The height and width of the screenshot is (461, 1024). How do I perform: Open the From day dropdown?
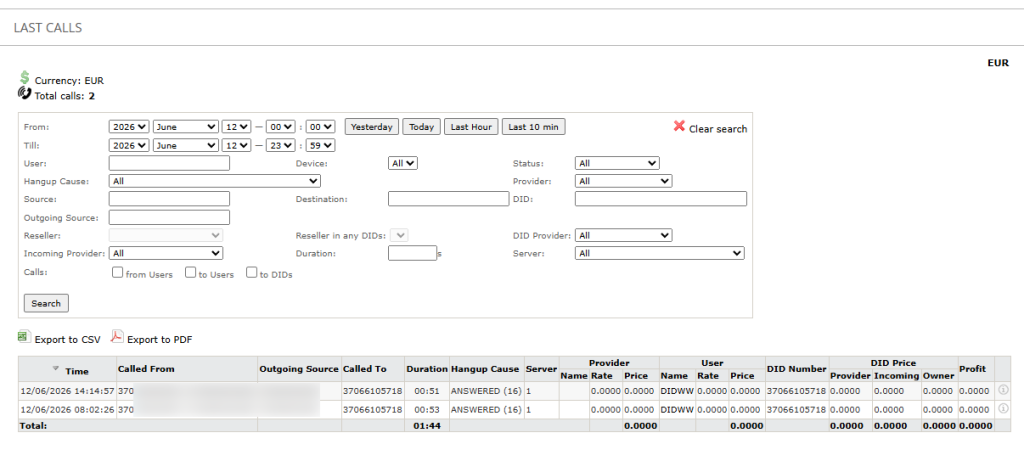236,127
